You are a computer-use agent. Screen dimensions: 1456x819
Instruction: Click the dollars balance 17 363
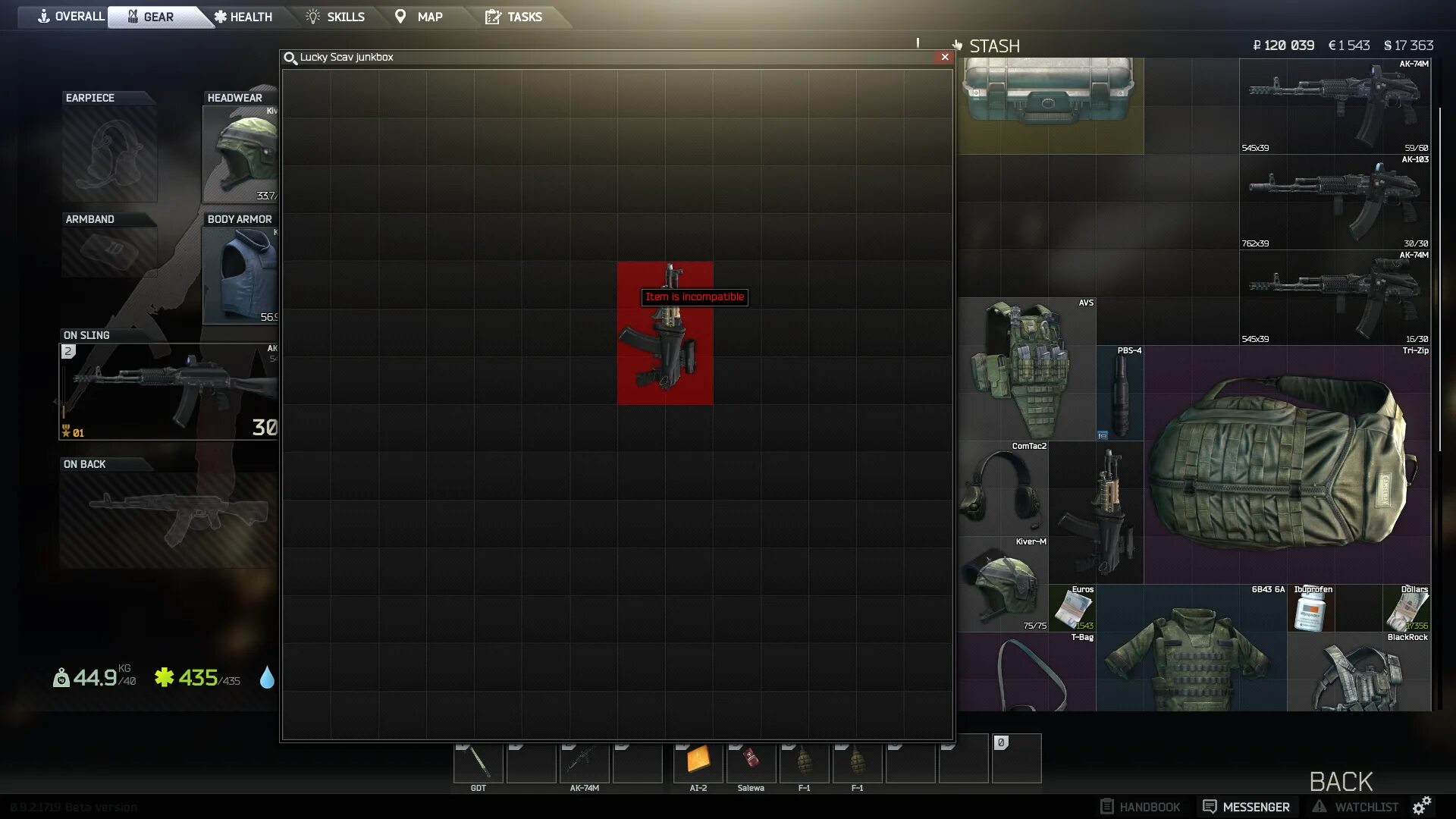[x=1409, y=45]
